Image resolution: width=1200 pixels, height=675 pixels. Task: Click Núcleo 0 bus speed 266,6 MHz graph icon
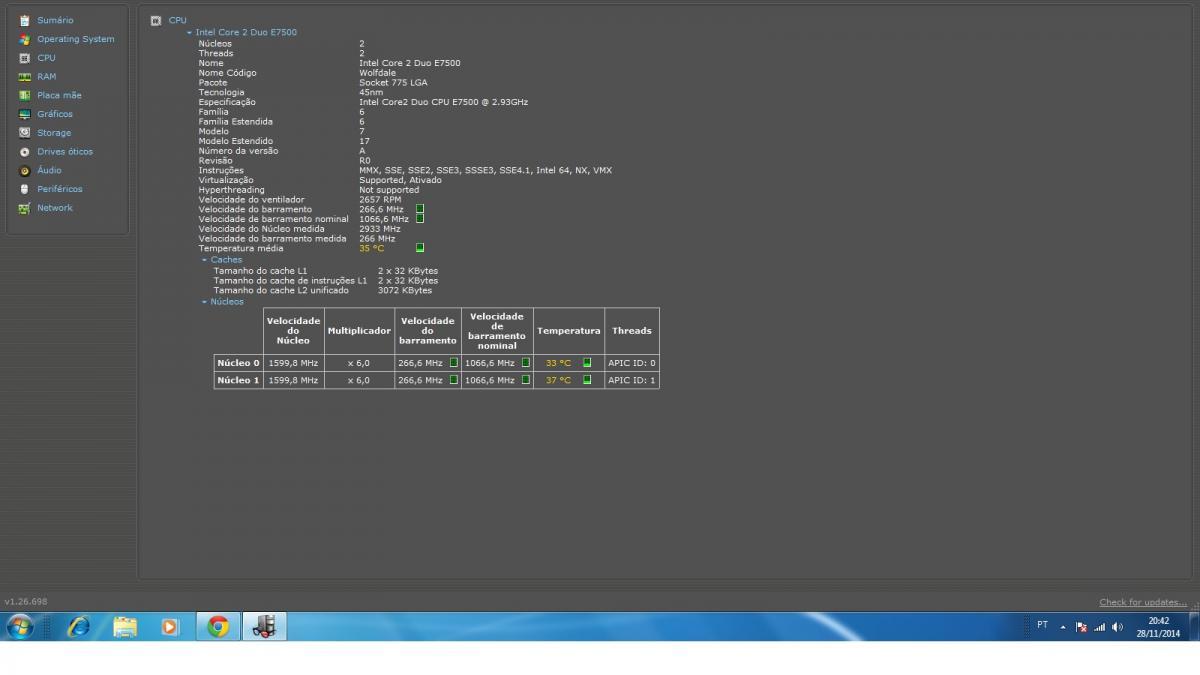(453, 363)
